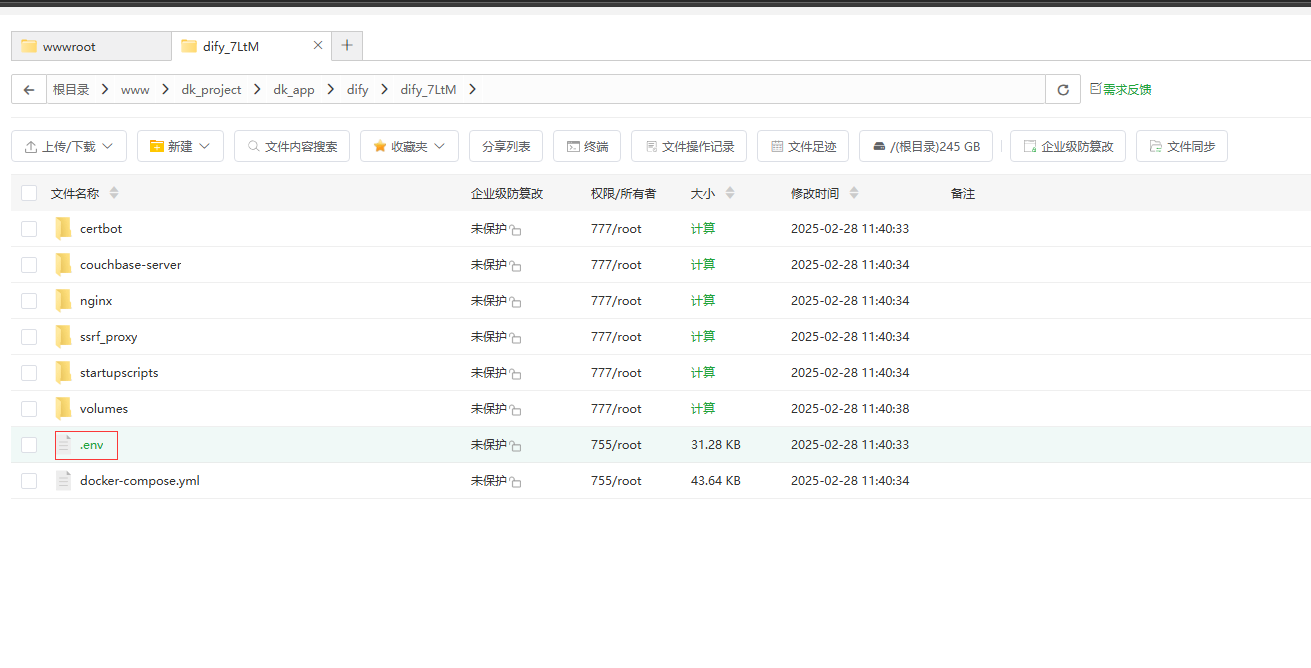Image resolution: width=1311 pixels, height=668 pixels.
Task: Click the 需求反馈 feedback link
Action: point(1121,89)
